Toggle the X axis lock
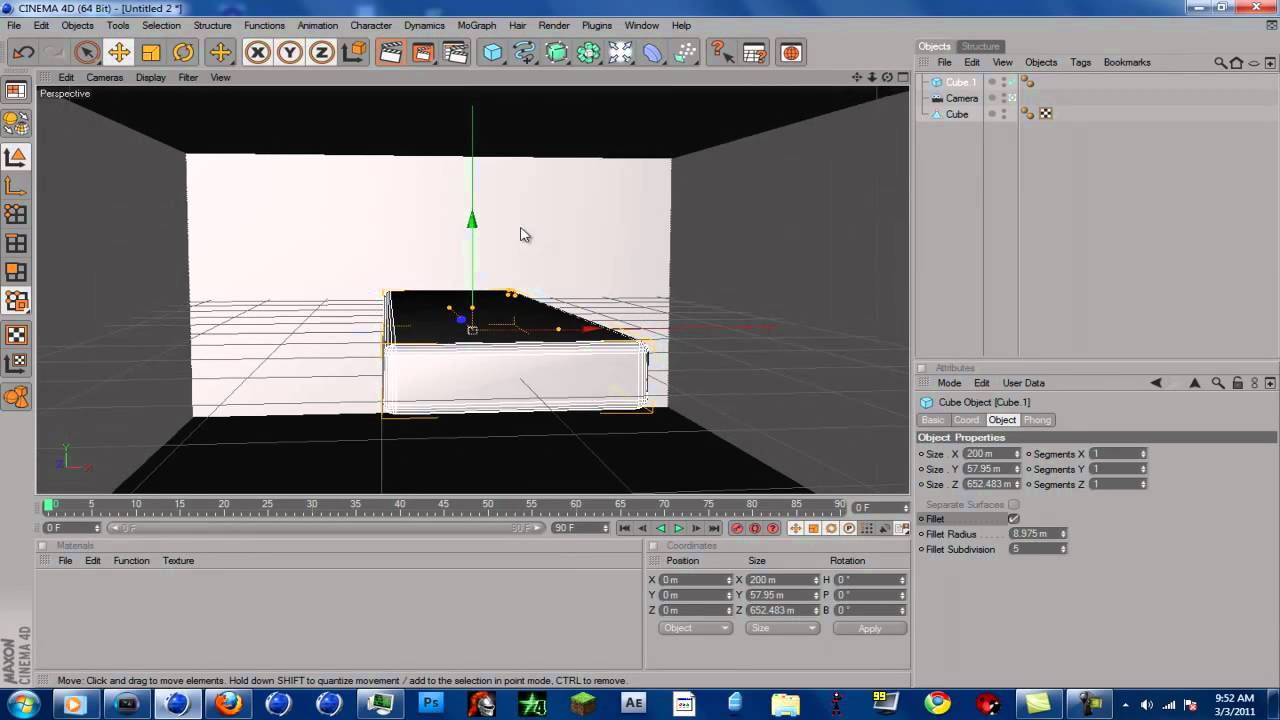Viewport: 1280px width, 720px height. coord(258,53)
